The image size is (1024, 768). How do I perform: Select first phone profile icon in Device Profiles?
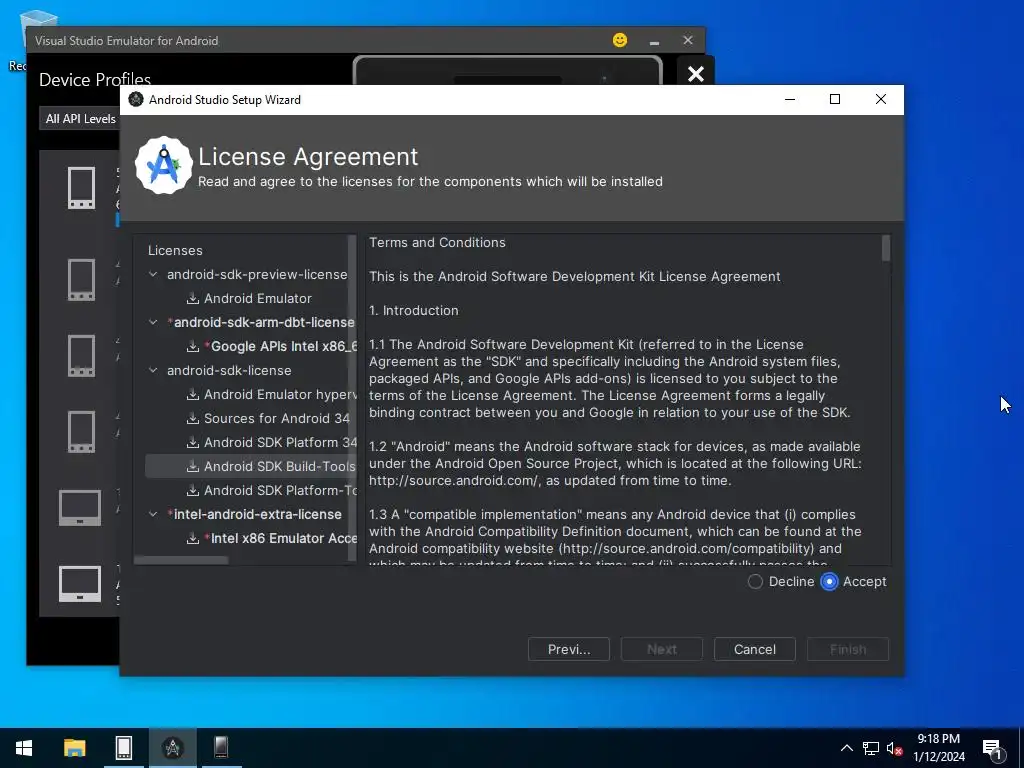pos(82,188)
